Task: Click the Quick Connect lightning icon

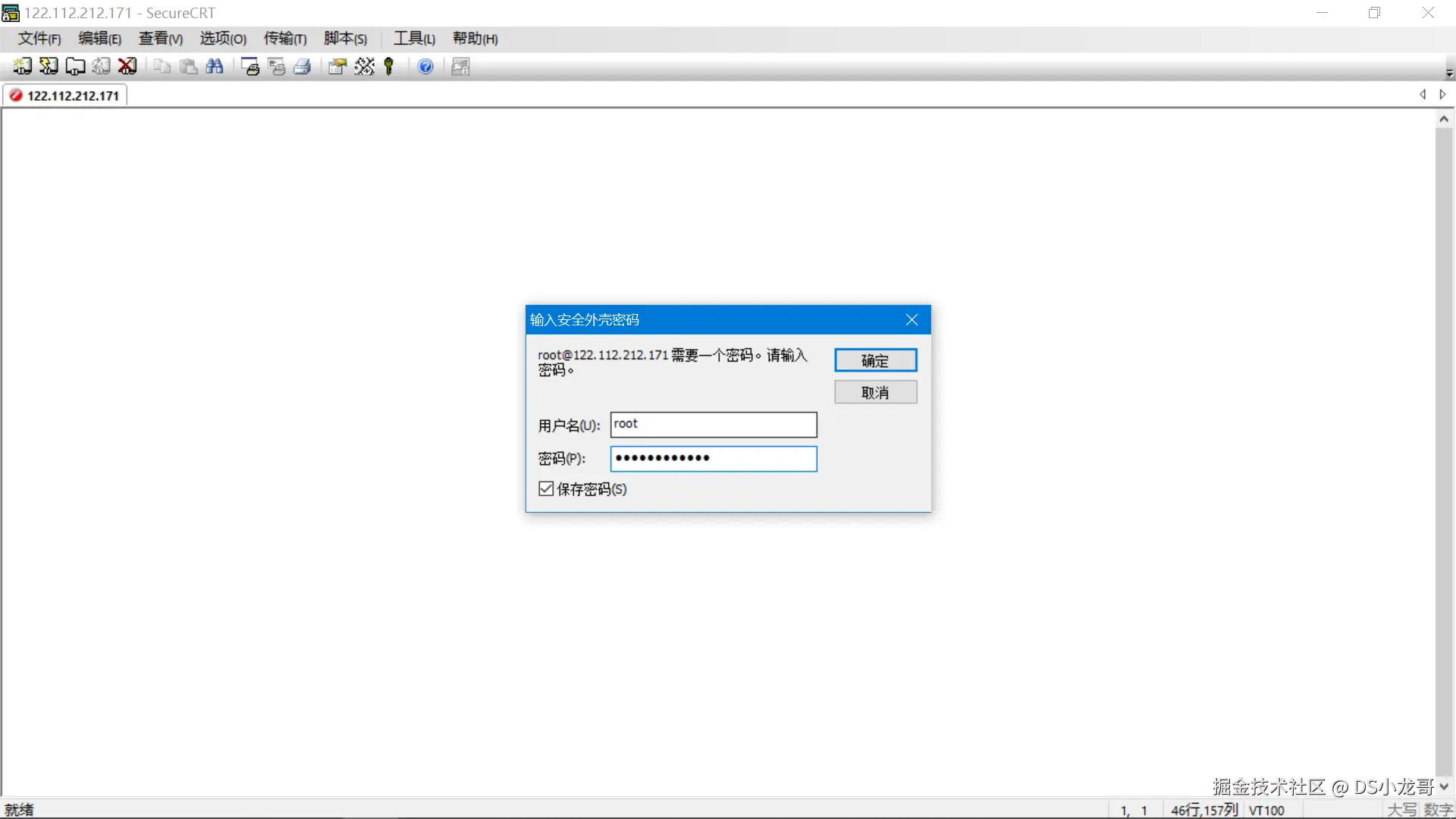Action: pos(49,67)
